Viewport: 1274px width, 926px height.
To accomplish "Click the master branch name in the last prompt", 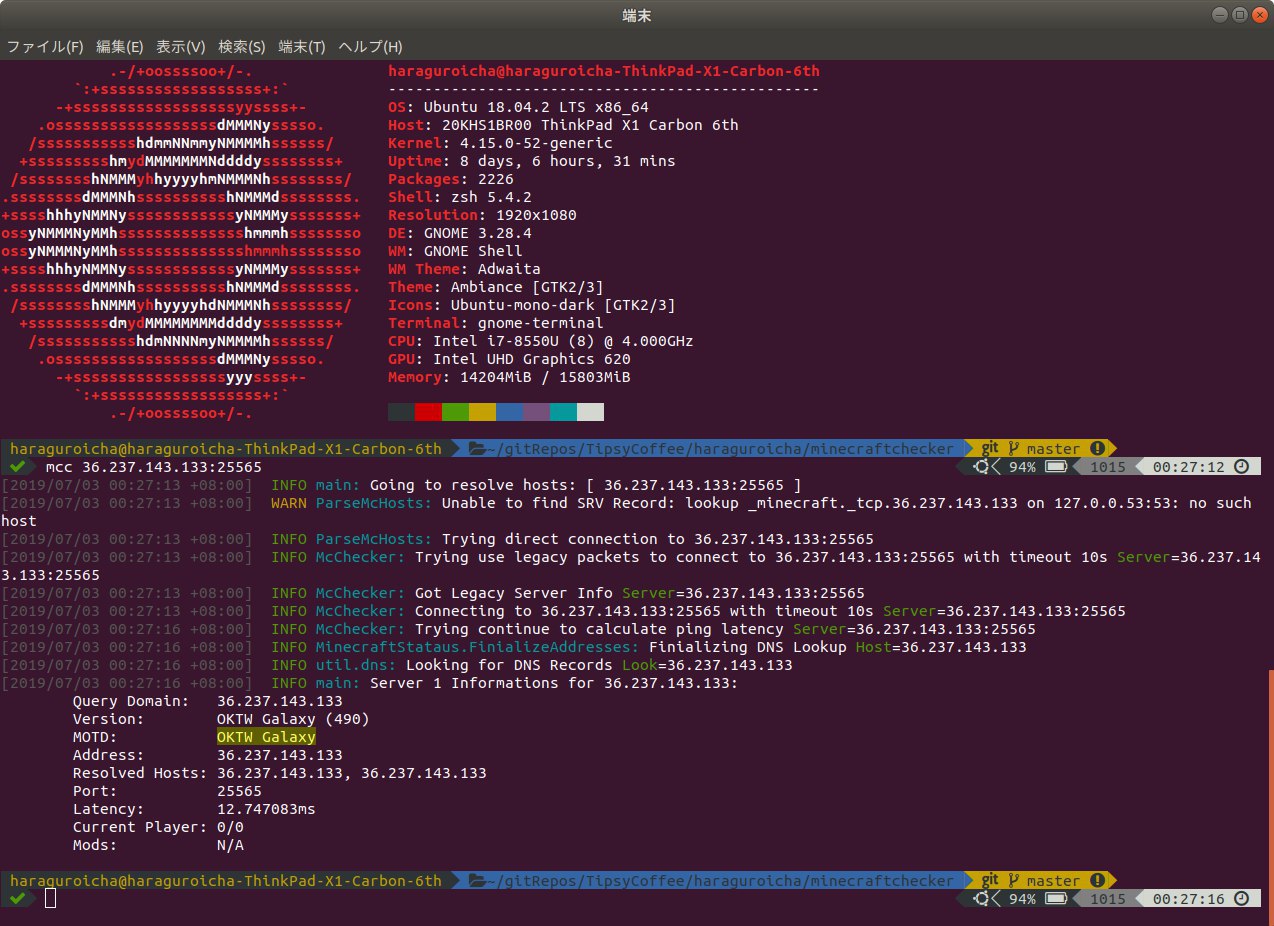I will click(1053, 881).
